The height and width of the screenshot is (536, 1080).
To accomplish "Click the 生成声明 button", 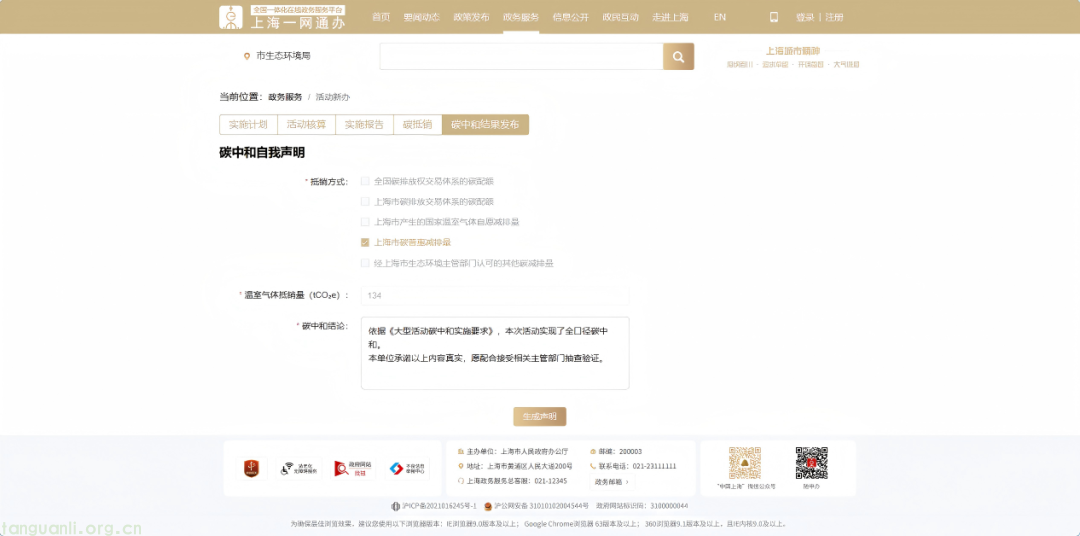I will (x=539, y=417).
